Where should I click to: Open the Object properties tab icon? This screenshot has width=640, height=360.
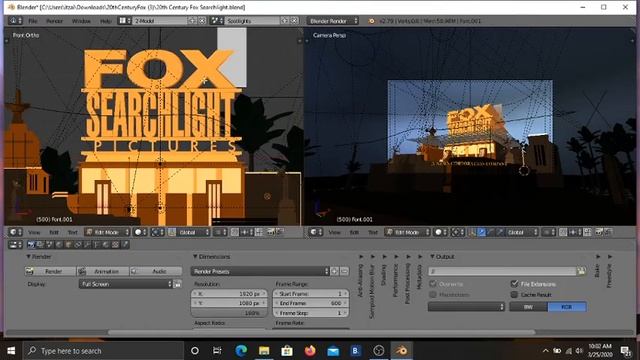[x=69, y=244]
